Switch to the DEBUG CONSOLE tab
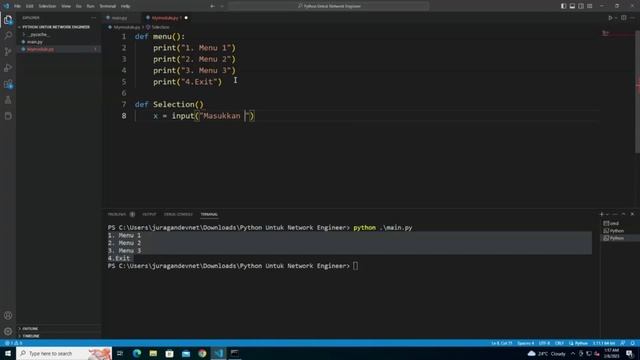640x360 pixels. click(178, 214)
